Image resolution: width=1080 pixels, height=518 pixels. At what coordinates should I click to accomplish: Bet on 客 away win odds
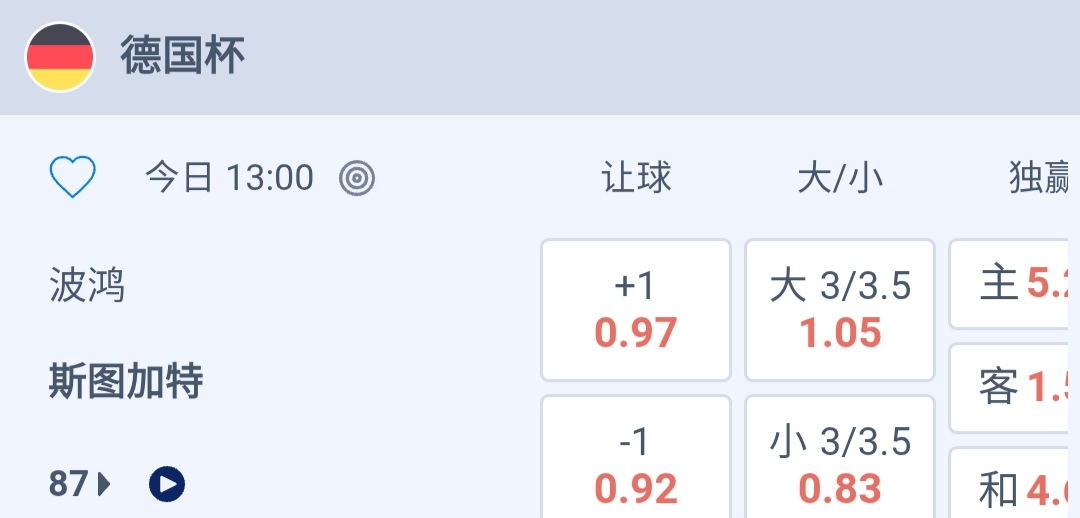tap(1015, 388)
